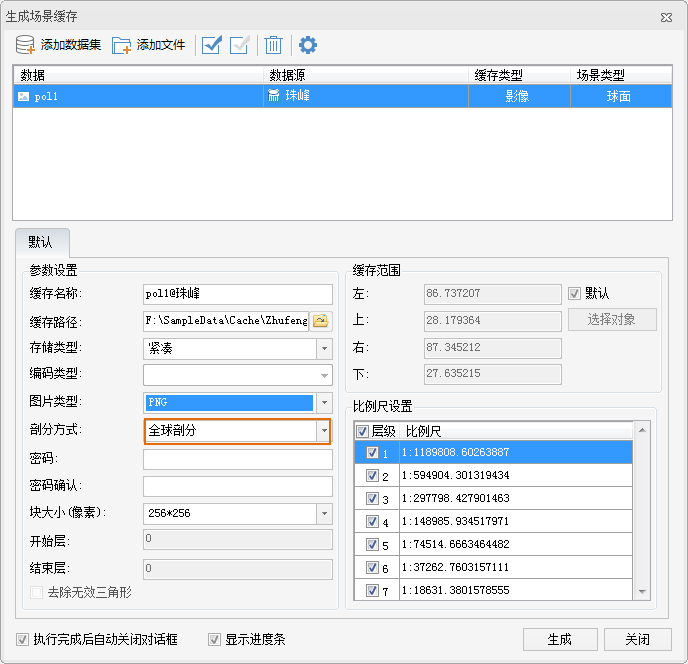Viewport: 688px width, 664px height.
Task: Open the 剖分方式 dropdown
Action: [x=324, y=431]
